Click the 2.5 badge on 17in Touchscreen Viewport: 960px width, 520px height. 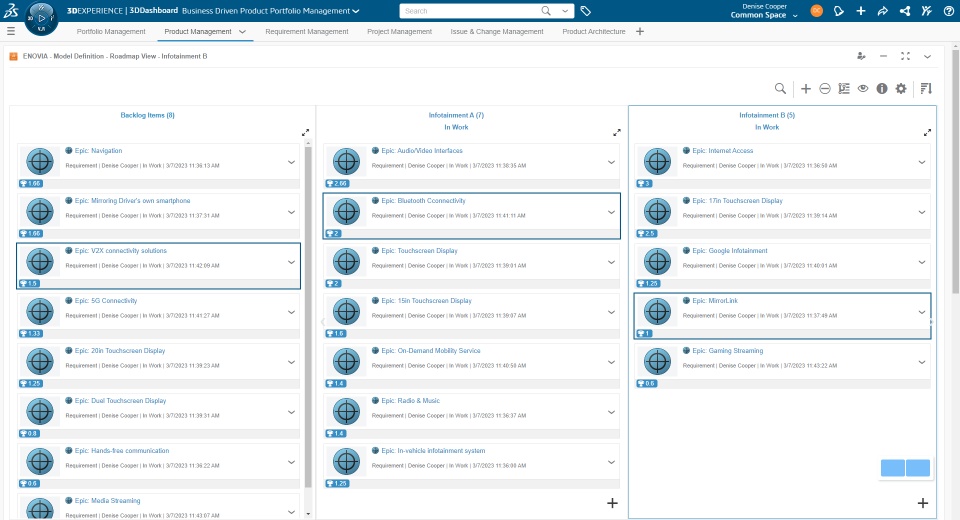click(647, 233)
